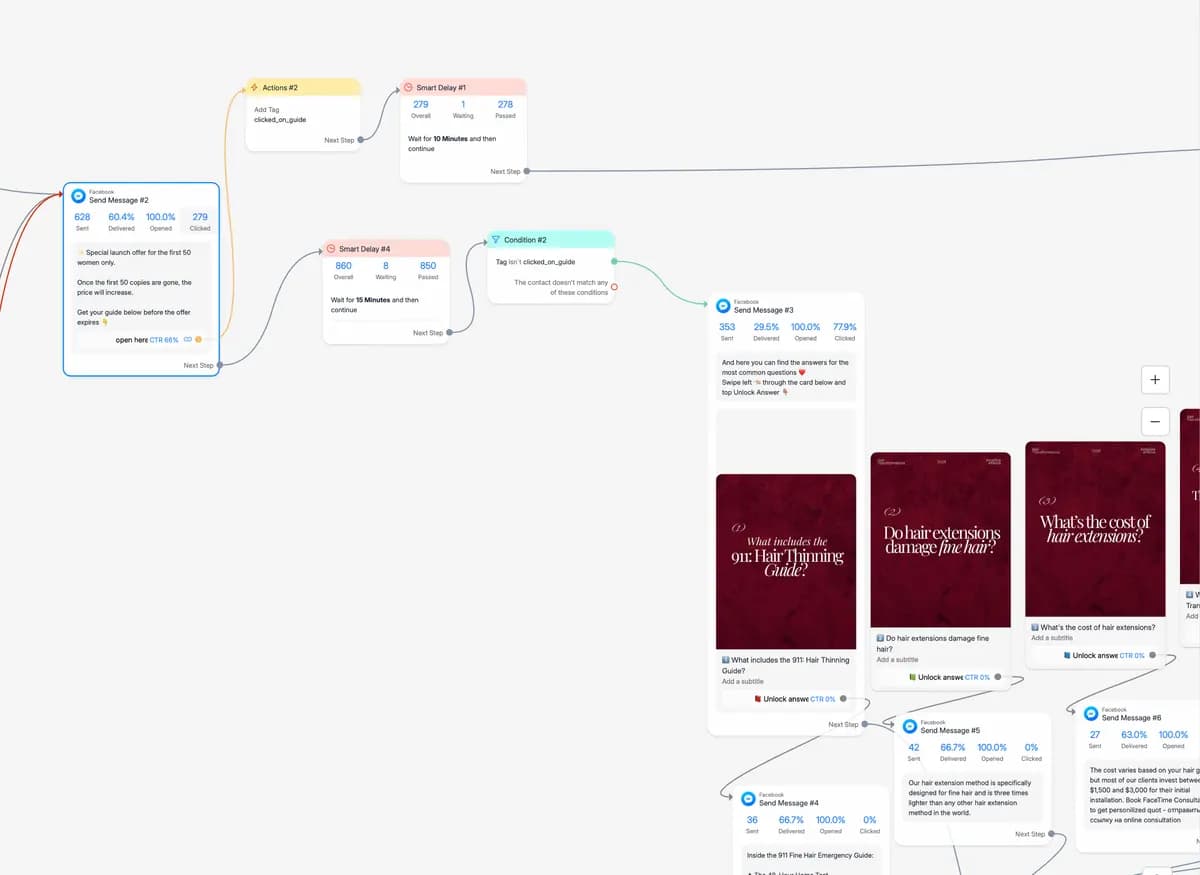Click Wait for 10 Minutes text

452,144
